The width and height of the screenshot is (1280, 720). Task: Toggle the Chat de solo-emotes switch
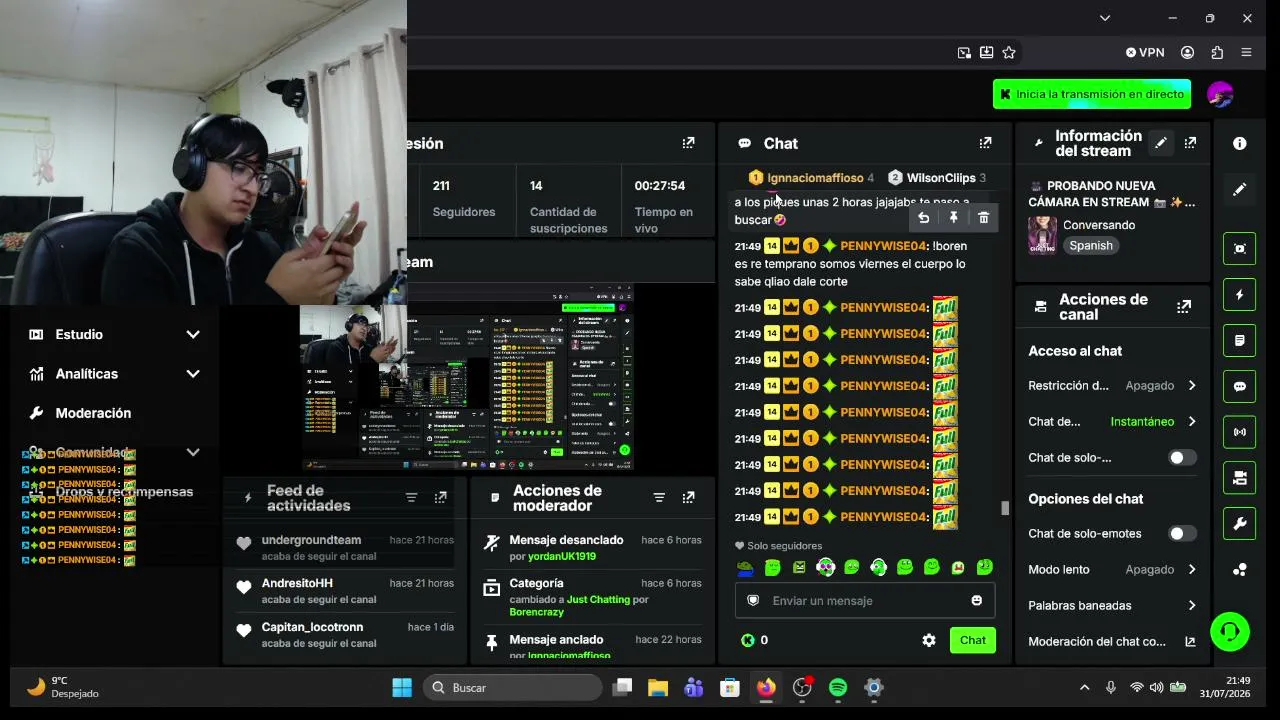(x=1182, y=534)
